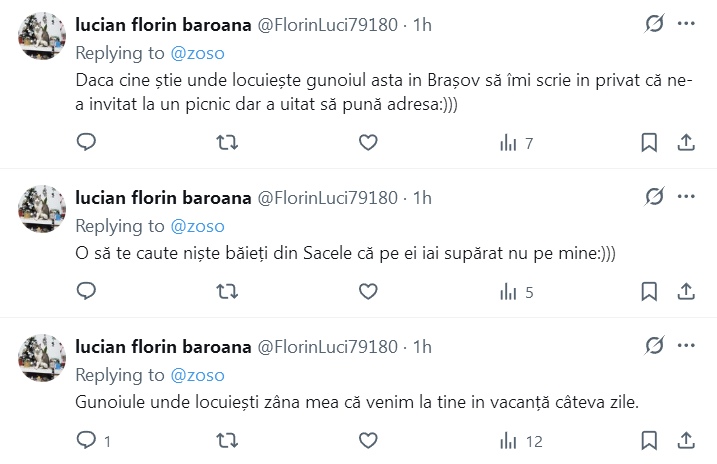717x464 pixels.
Task: Open more options on the Sacele tweet
Action: click(686, 196)
